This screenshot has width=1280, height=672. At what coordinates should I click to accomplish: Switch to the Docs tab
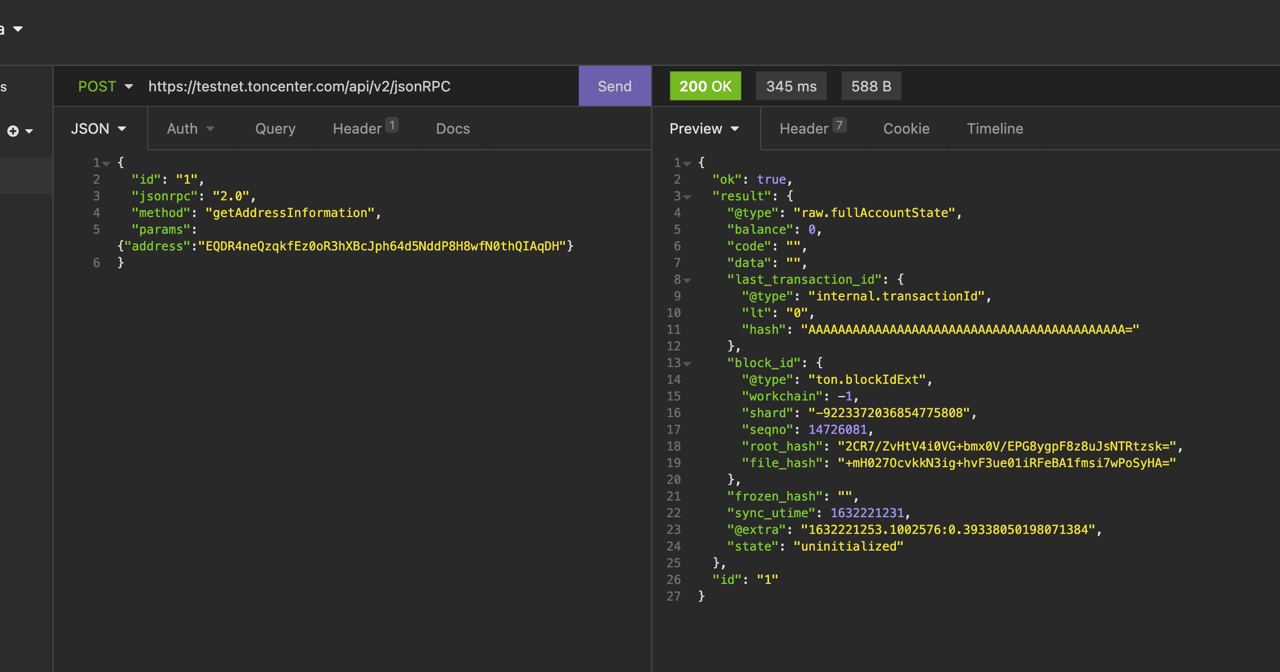453,128
